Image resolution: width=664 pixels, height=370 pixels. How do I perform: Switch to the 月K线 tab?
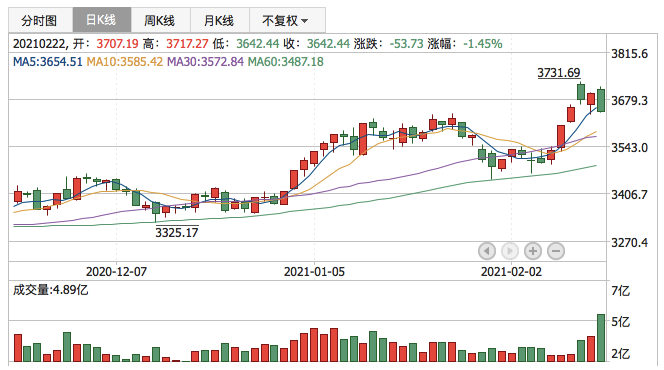(x=220, y=20)
